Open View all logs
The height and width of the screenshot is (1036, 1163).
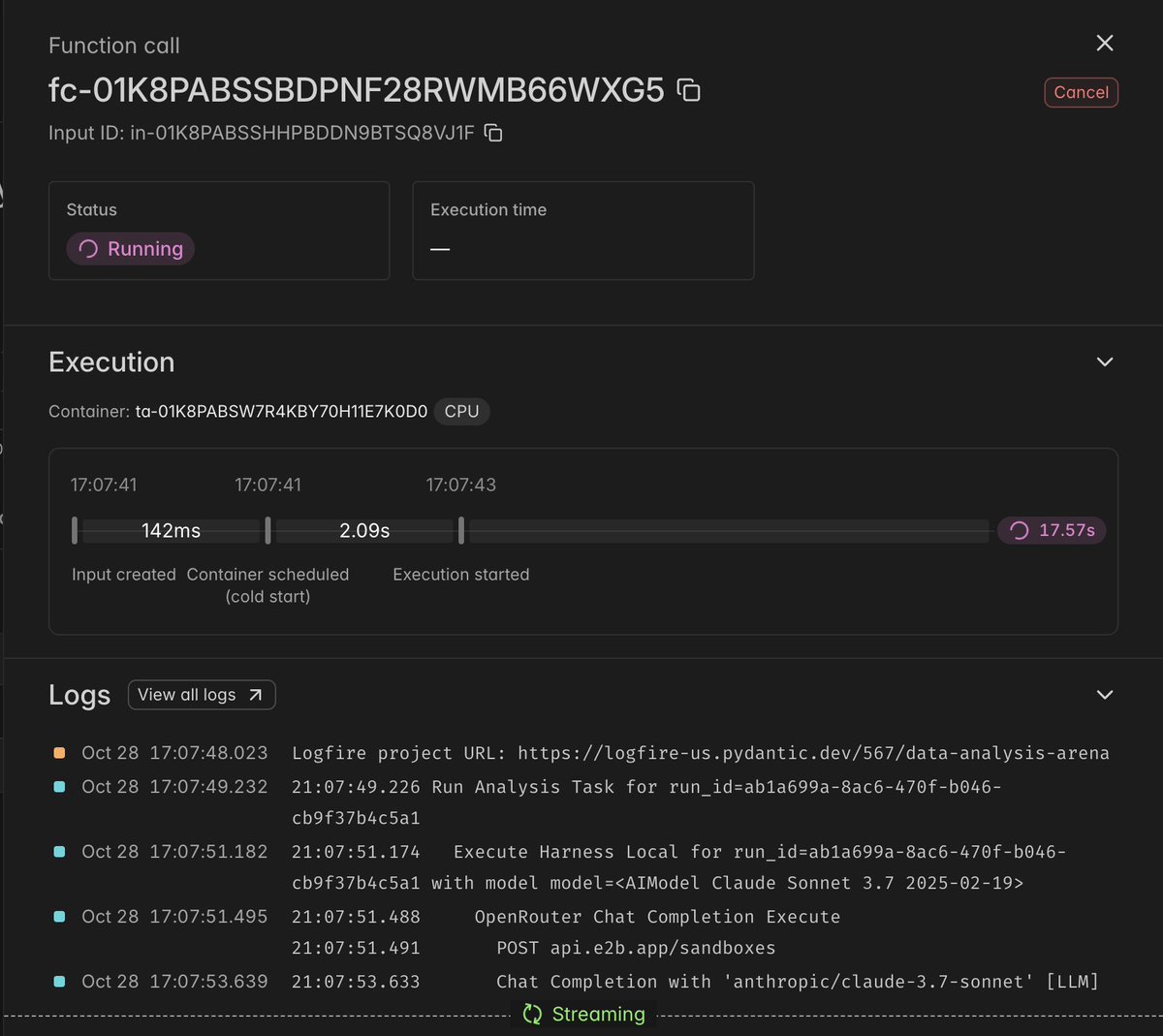point(202,695)
